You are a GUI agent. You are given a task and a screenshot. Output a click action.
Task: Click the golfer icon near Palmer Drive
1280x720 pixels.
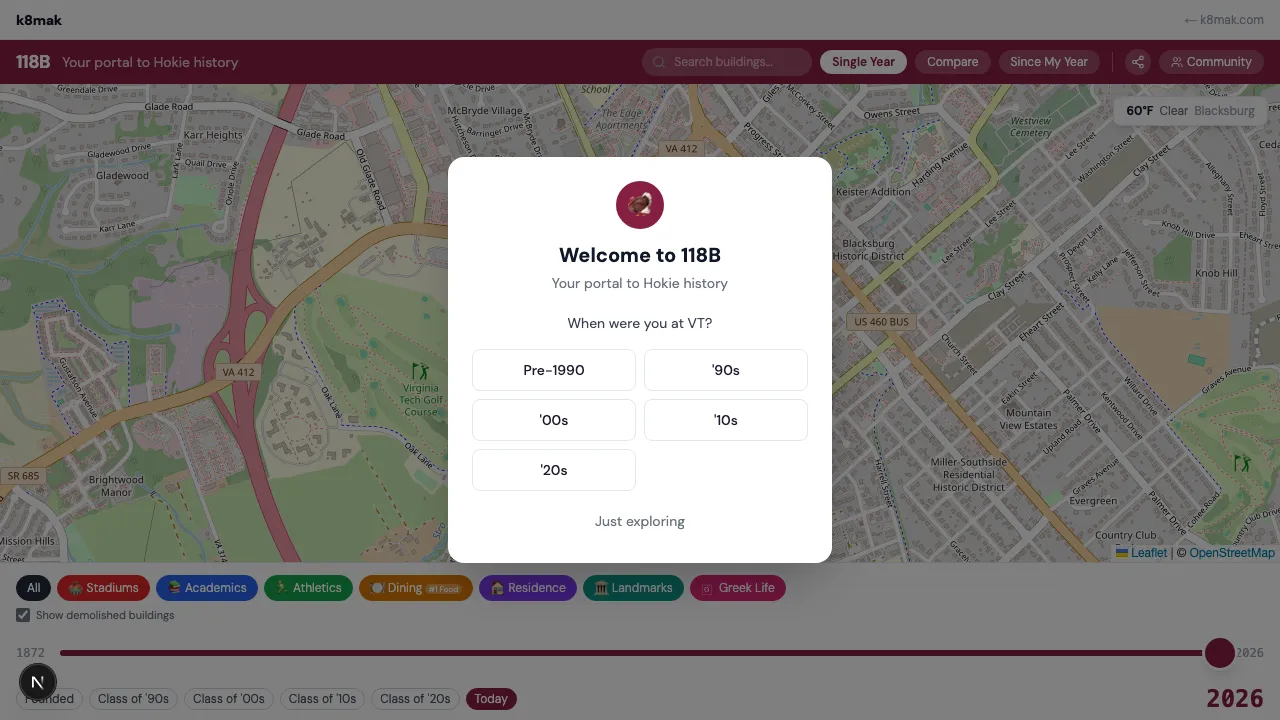click(x=1242, y=463)
